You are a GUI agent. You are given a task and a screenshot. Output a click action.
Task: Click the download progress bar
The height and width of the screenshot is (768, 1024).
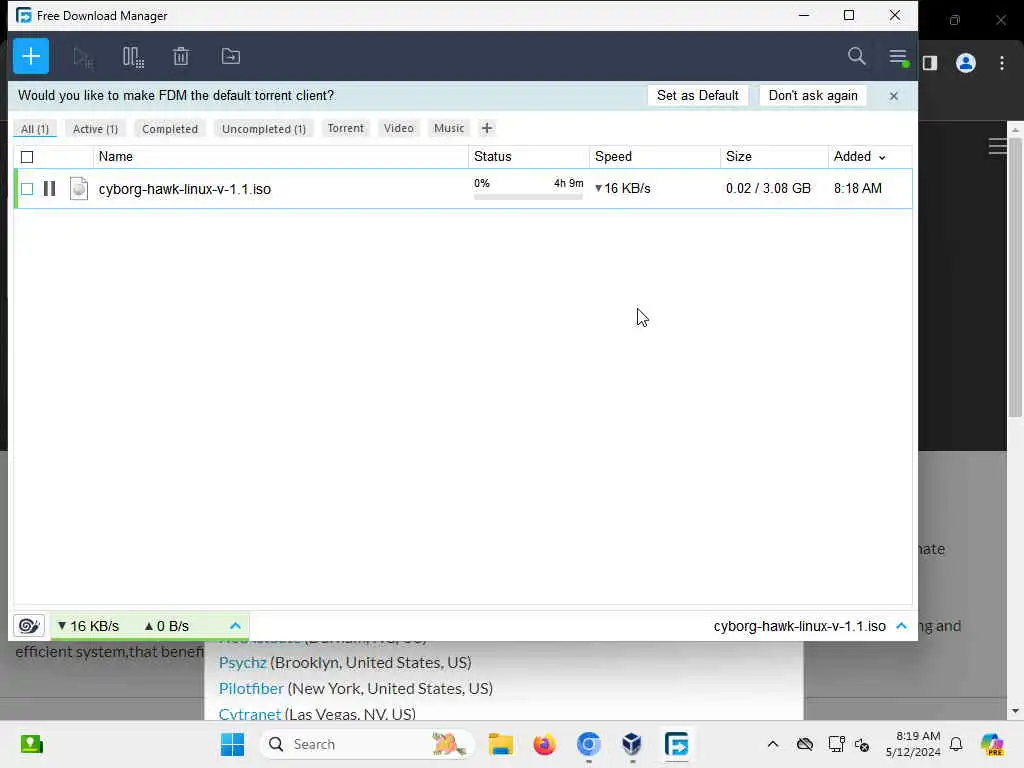click(x=528, y=197)
